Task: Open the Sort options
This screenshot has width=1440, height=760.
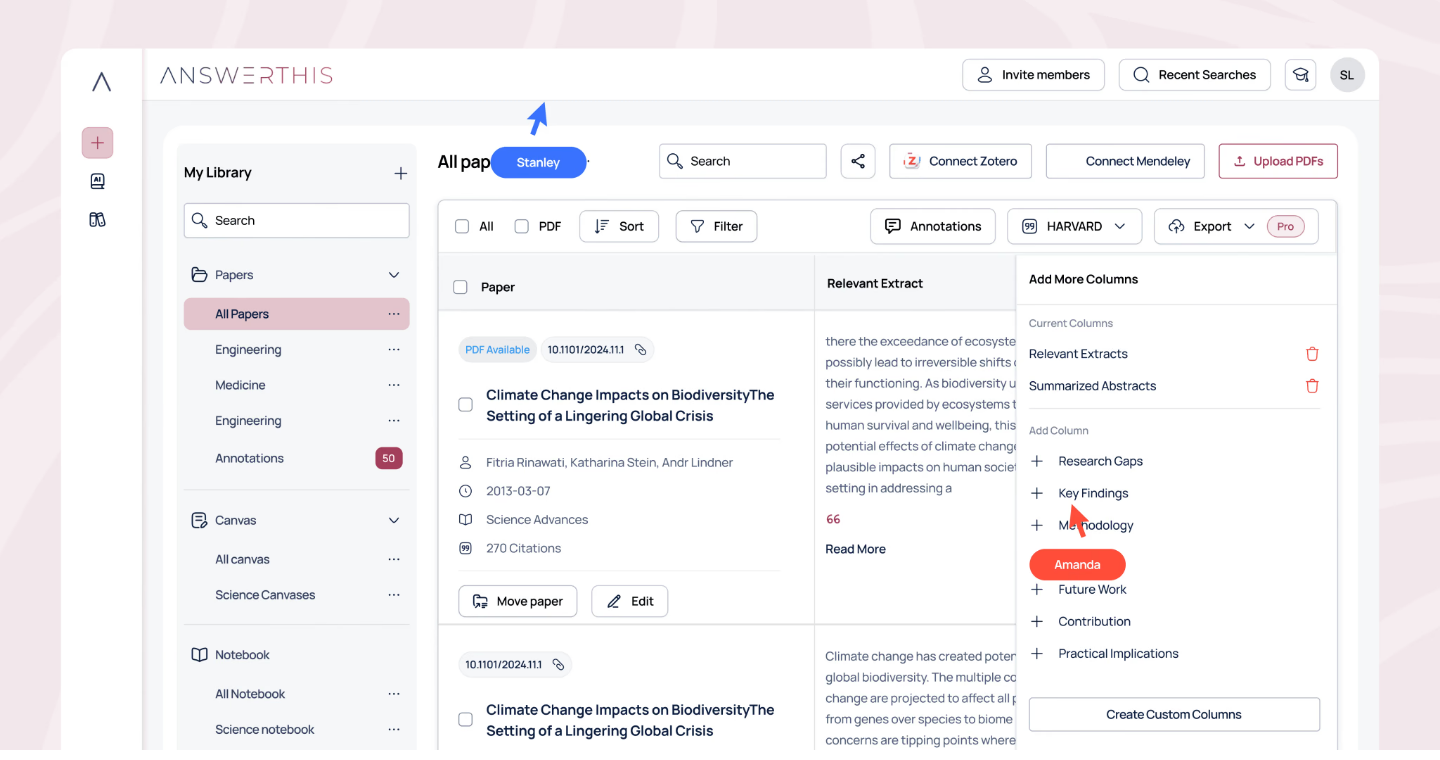Action: (x=619, y=227)
